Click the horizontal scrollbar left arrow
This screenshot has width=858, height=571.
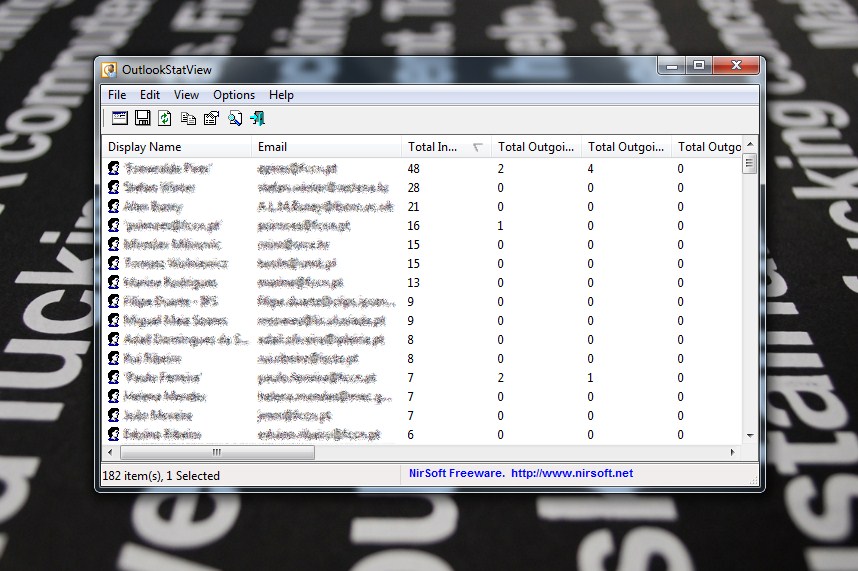tap(110, 452)
